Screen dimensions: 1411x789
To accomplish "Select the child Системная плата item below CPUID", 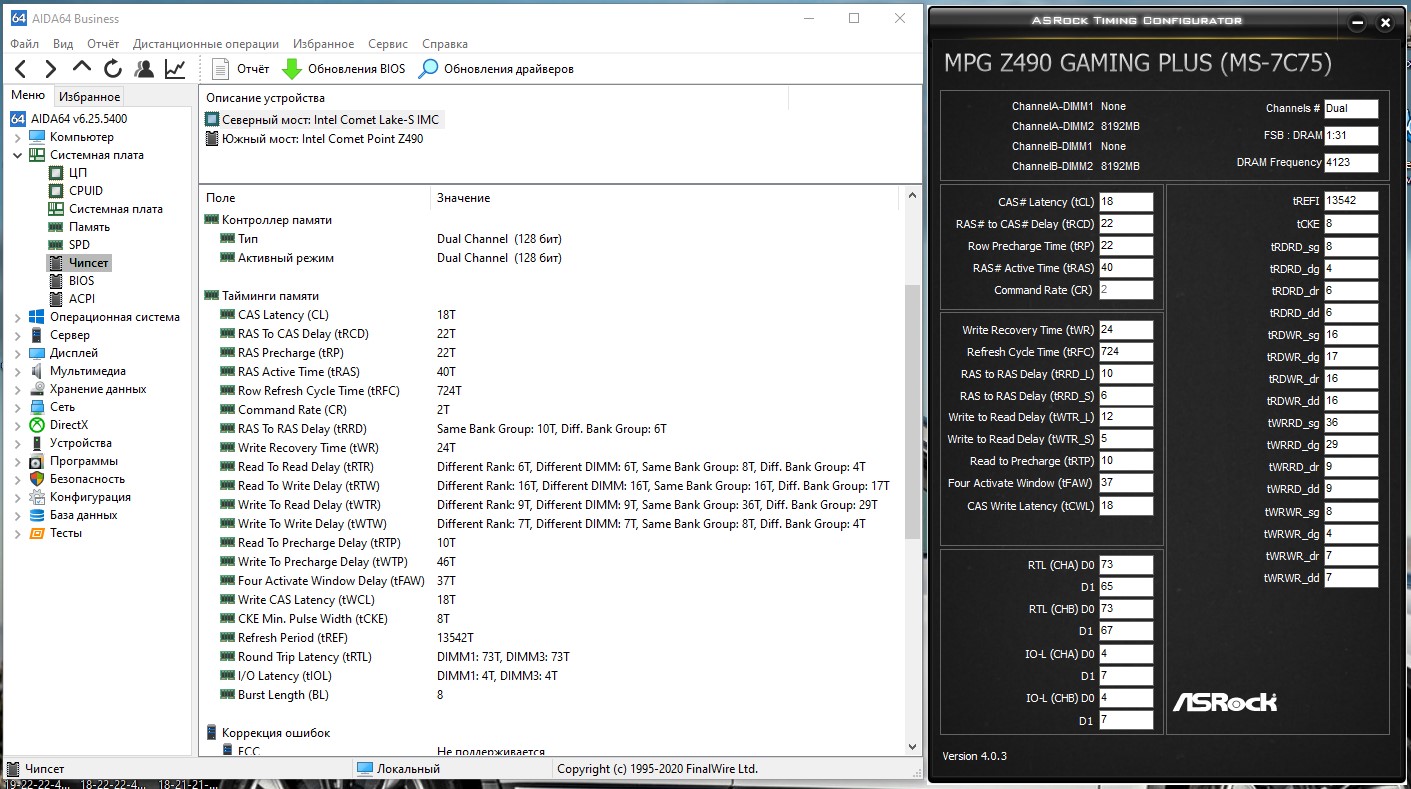I will [115, 209].
